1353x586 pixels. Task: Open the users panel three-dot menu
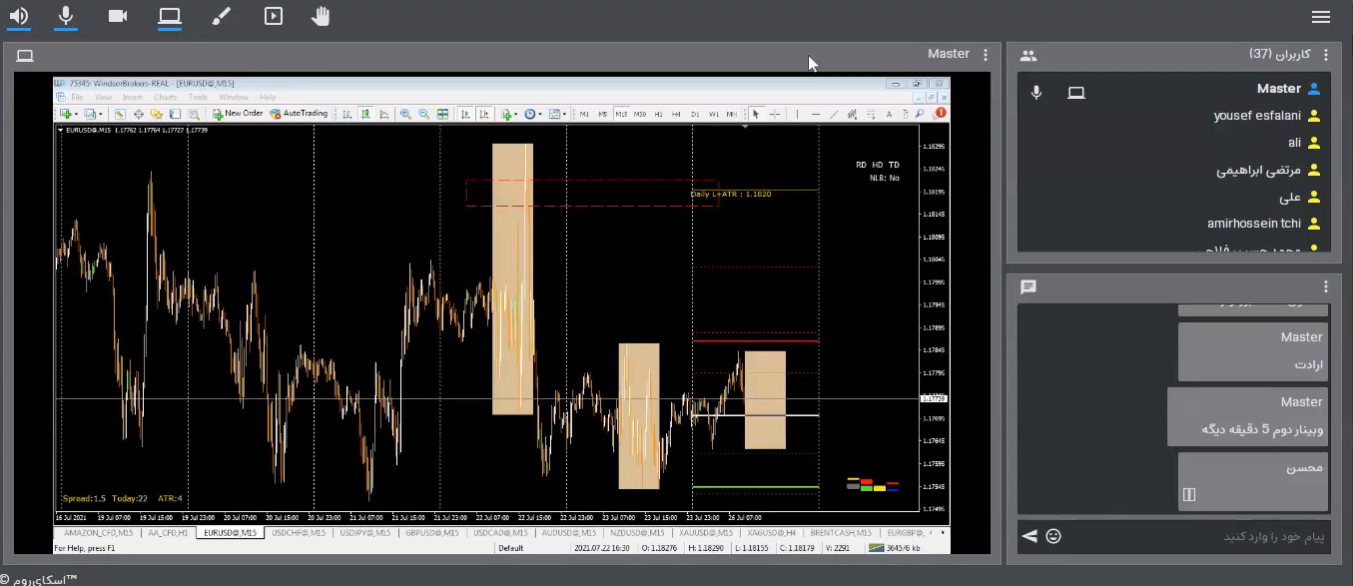pyautogui.click(x=1326, y=55)
